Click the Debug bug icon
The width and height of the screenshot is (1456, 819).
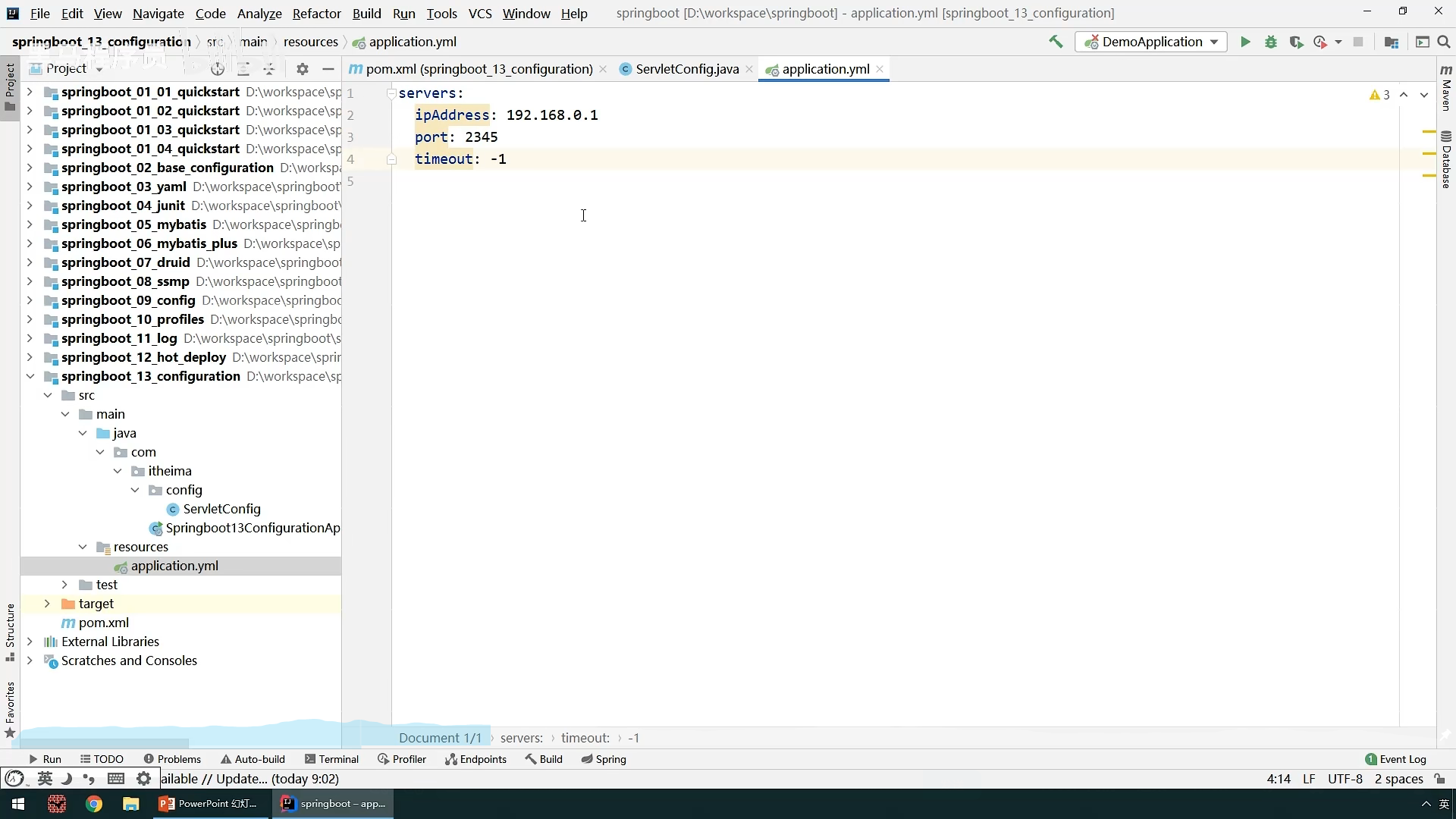tap(1271, 42)
